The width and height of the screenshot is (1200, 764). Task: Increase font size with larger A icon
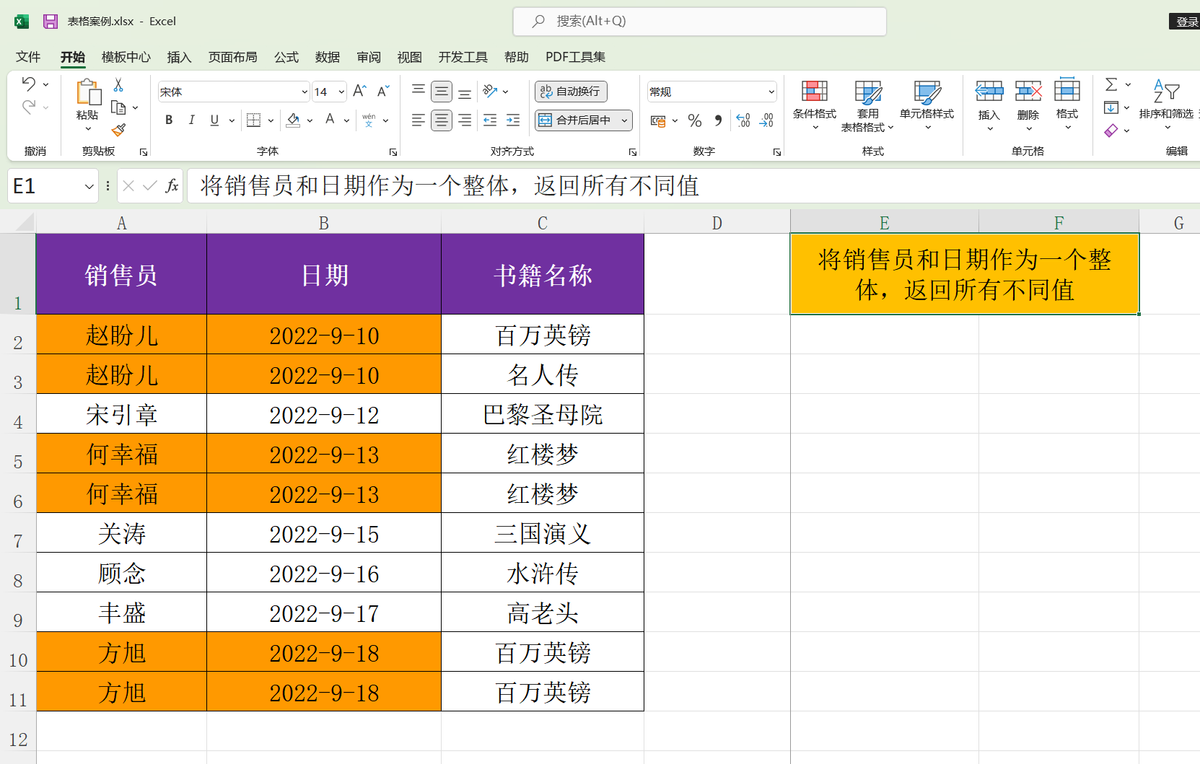pyautogui.click(x=359, y=91)
